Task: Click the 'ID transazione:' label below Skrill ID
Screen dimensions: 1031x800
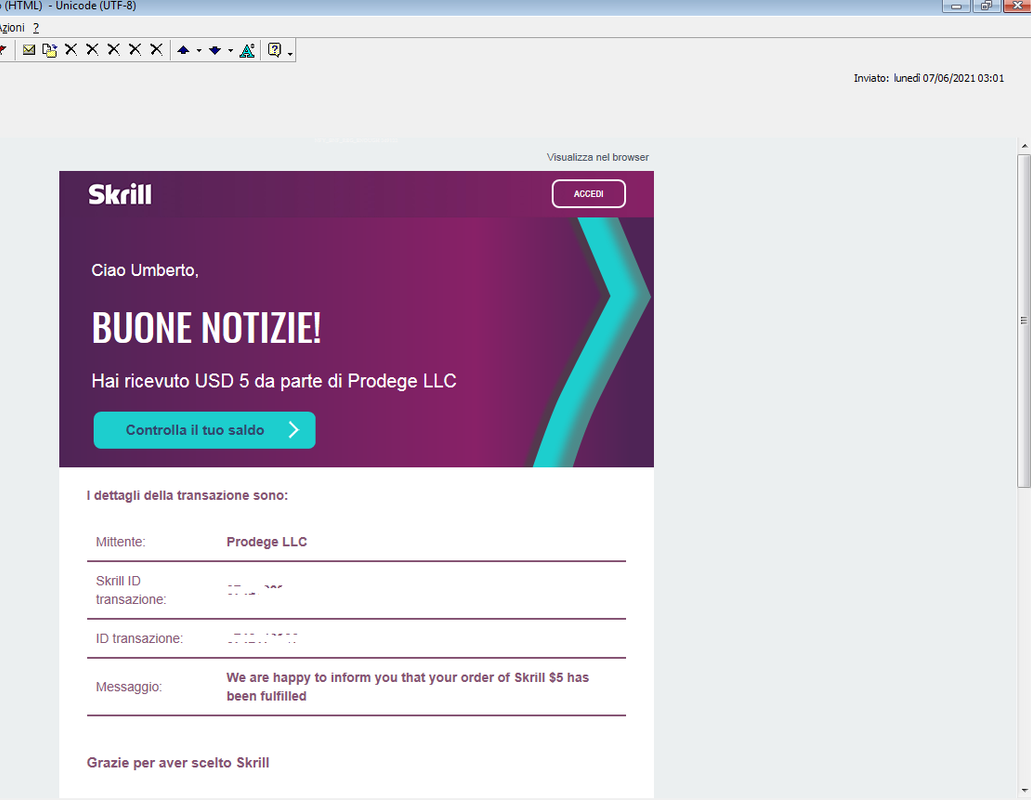Action: coord(139,638)
